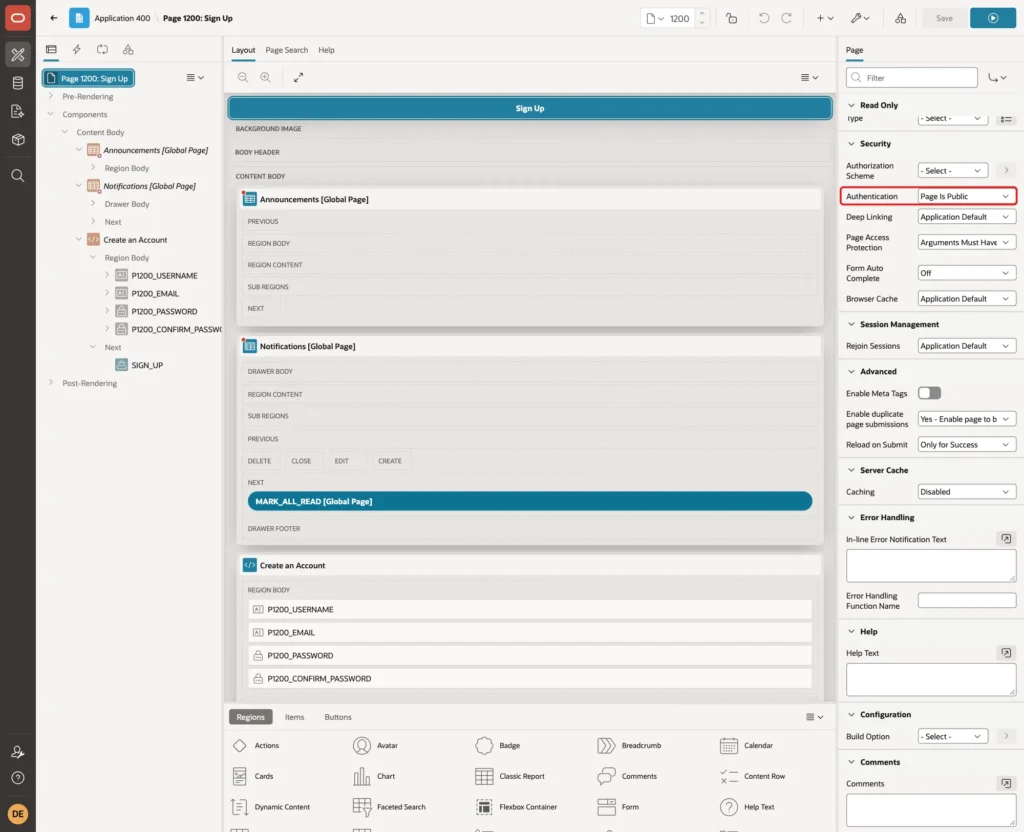Open the Reload on Submit dropdown
The height and width of the screenshot is (832, 1024).
pos(966,445)
